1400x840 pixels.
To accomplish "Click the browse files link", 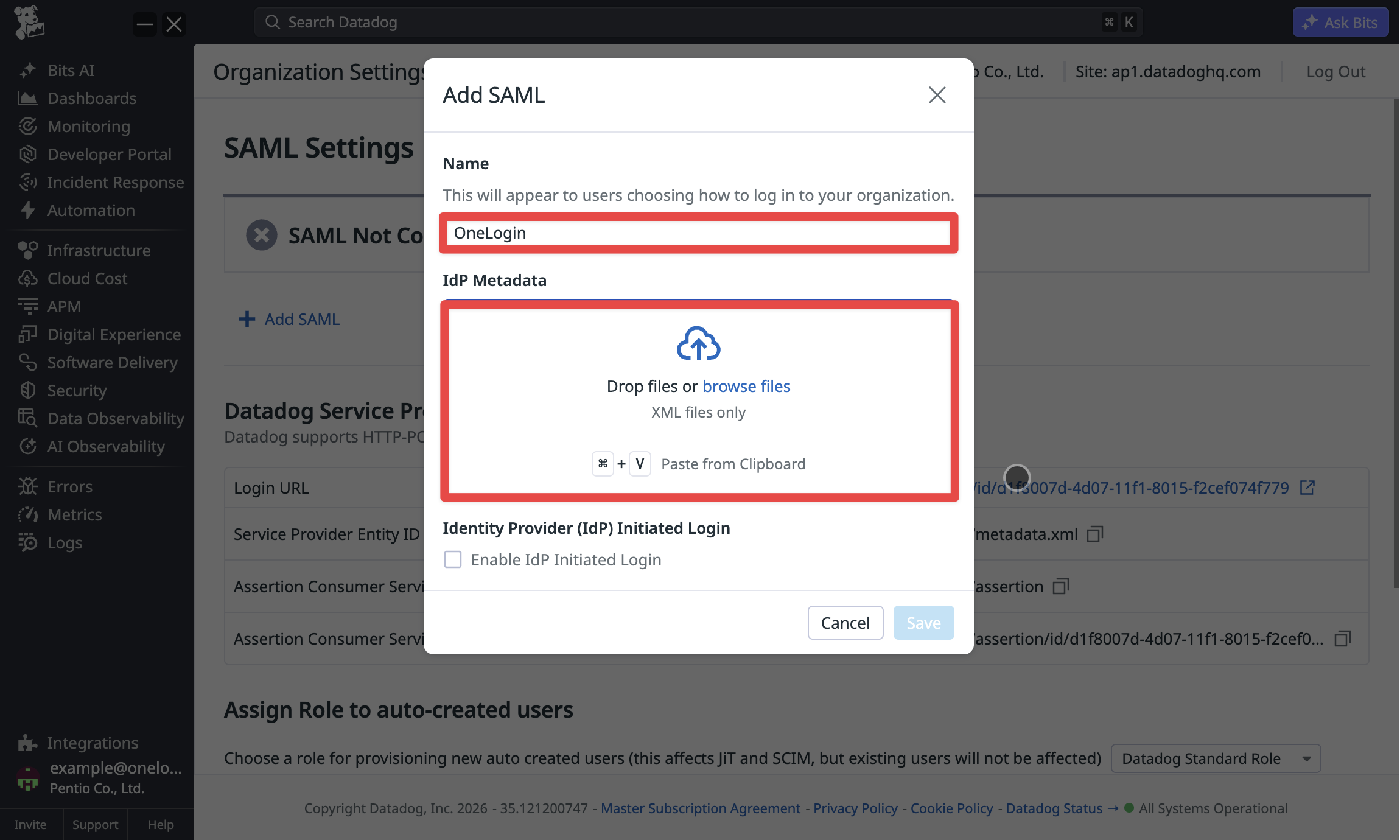I will (746, 386).
